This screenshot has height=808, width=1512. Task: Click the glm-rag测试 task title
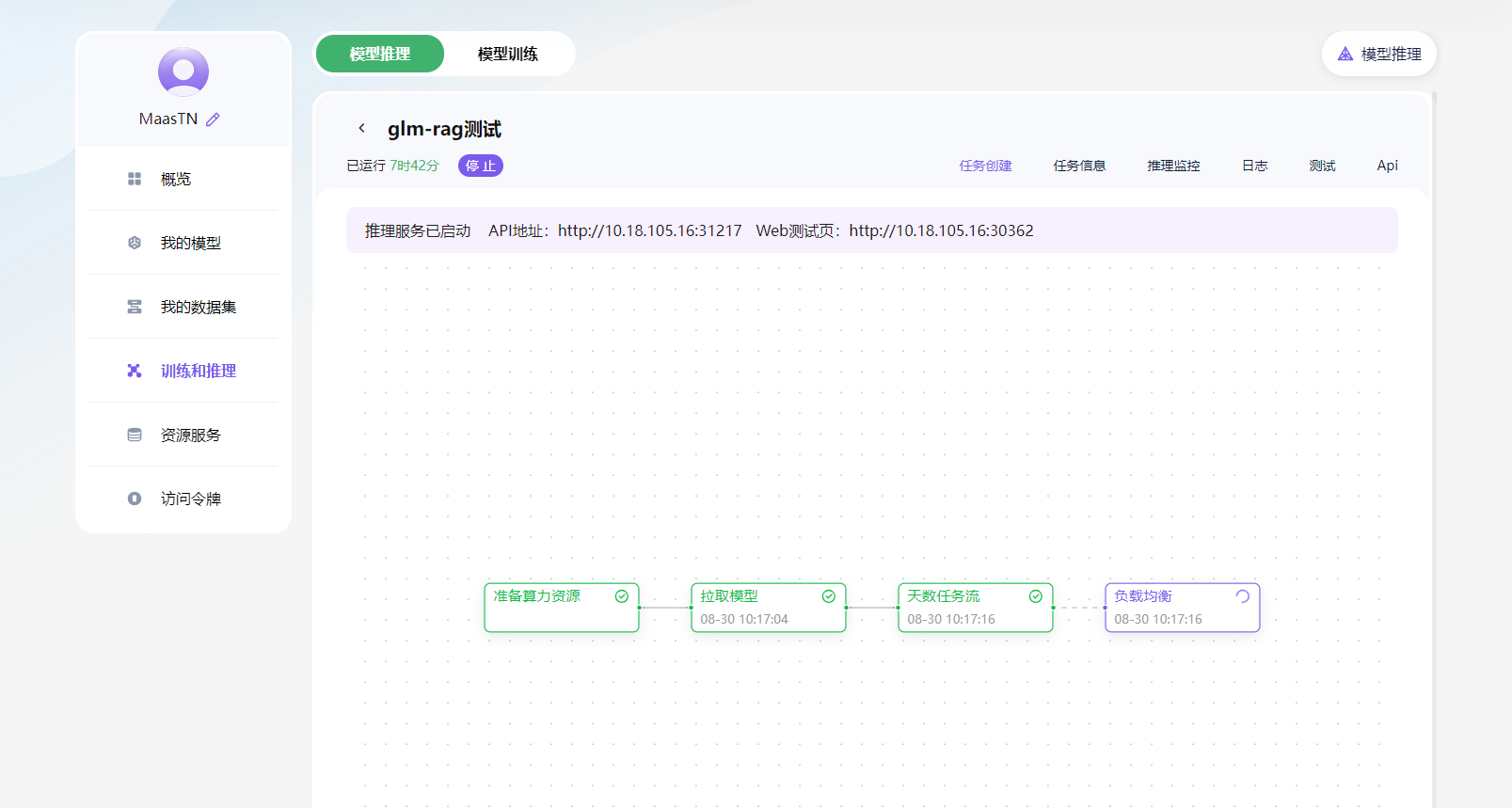(x=444, y=129)
